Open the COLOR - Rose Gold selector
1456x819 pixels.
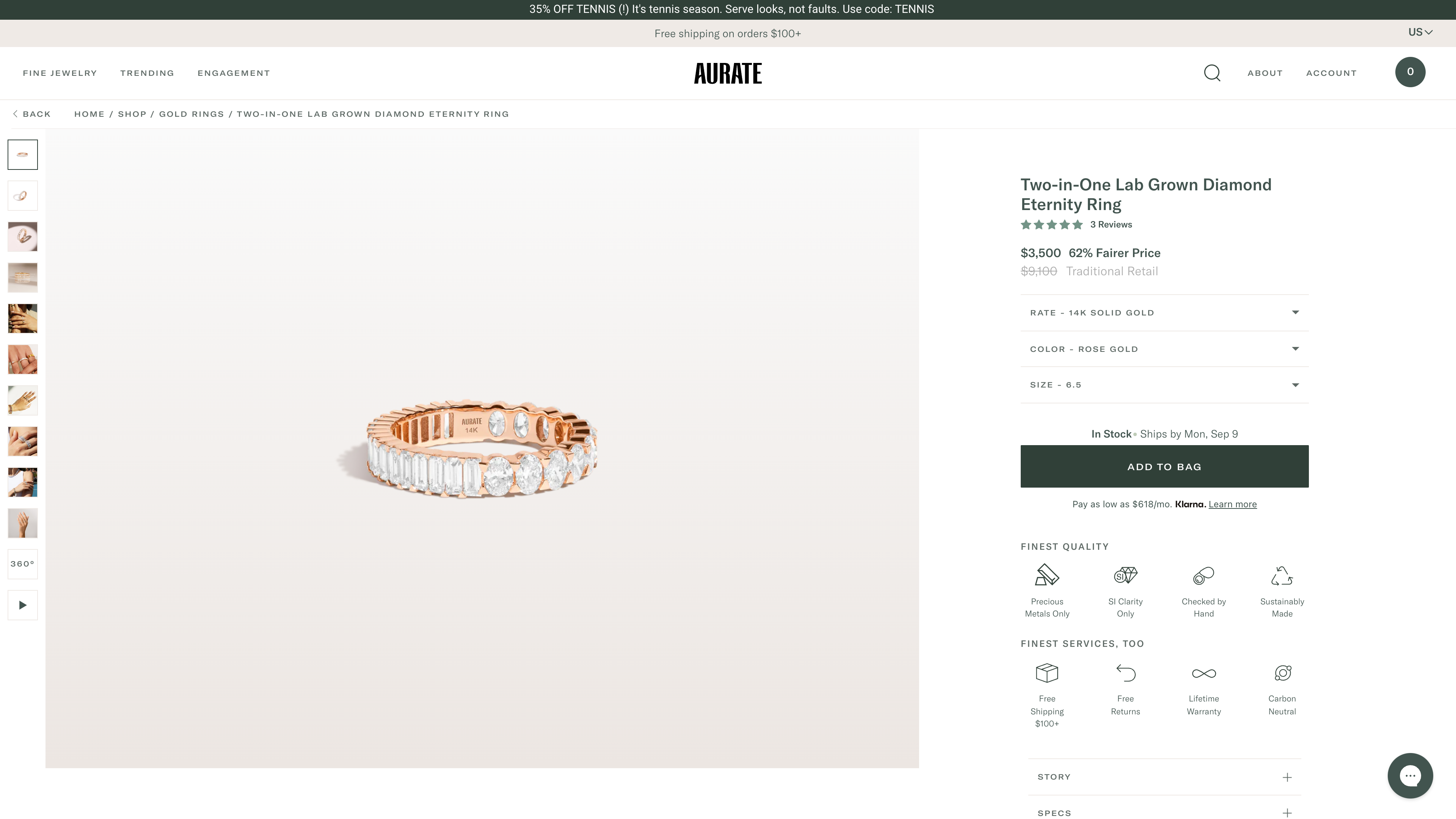point(1164,349)
